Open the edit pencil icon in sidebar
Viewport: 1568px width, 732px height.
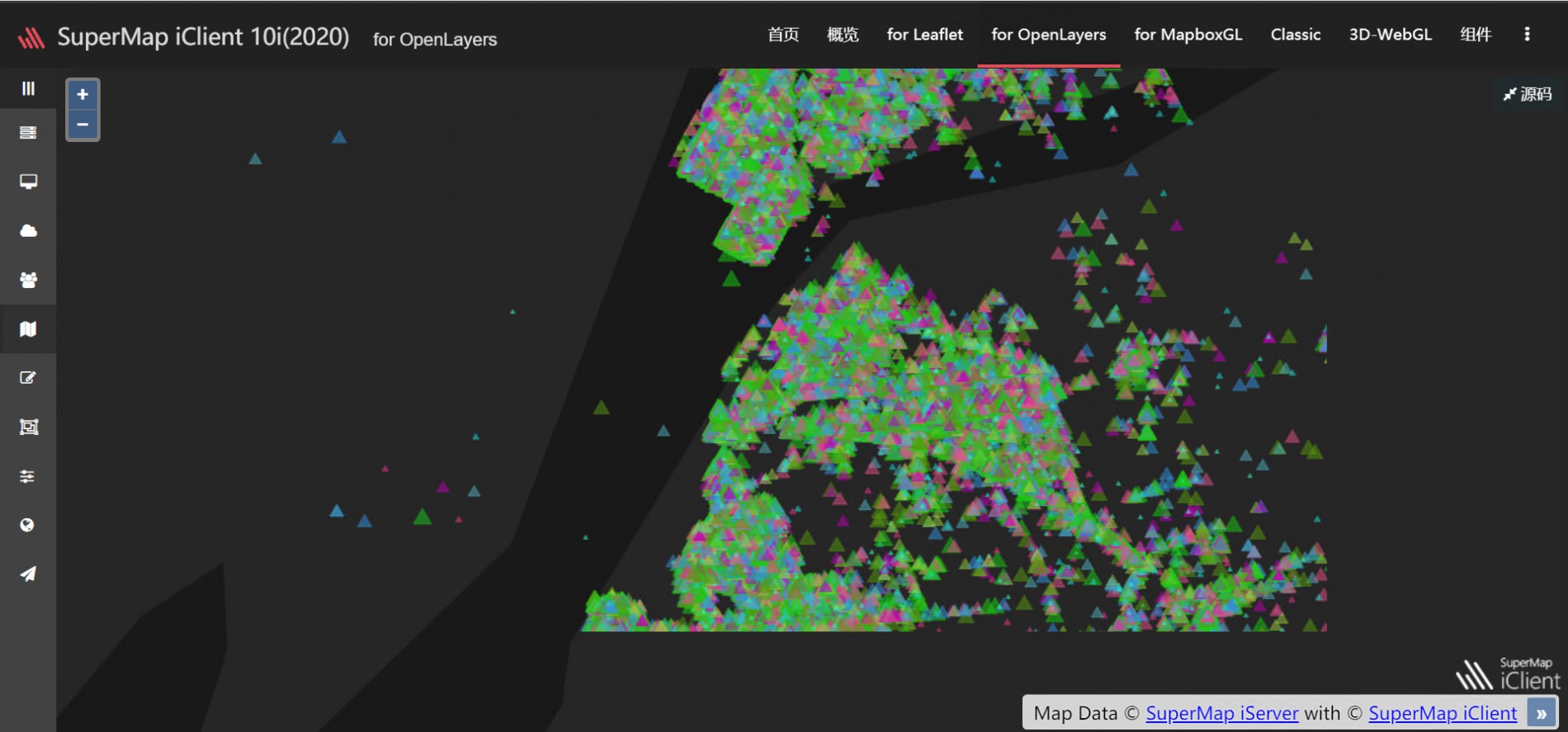(x=28, y=378)
